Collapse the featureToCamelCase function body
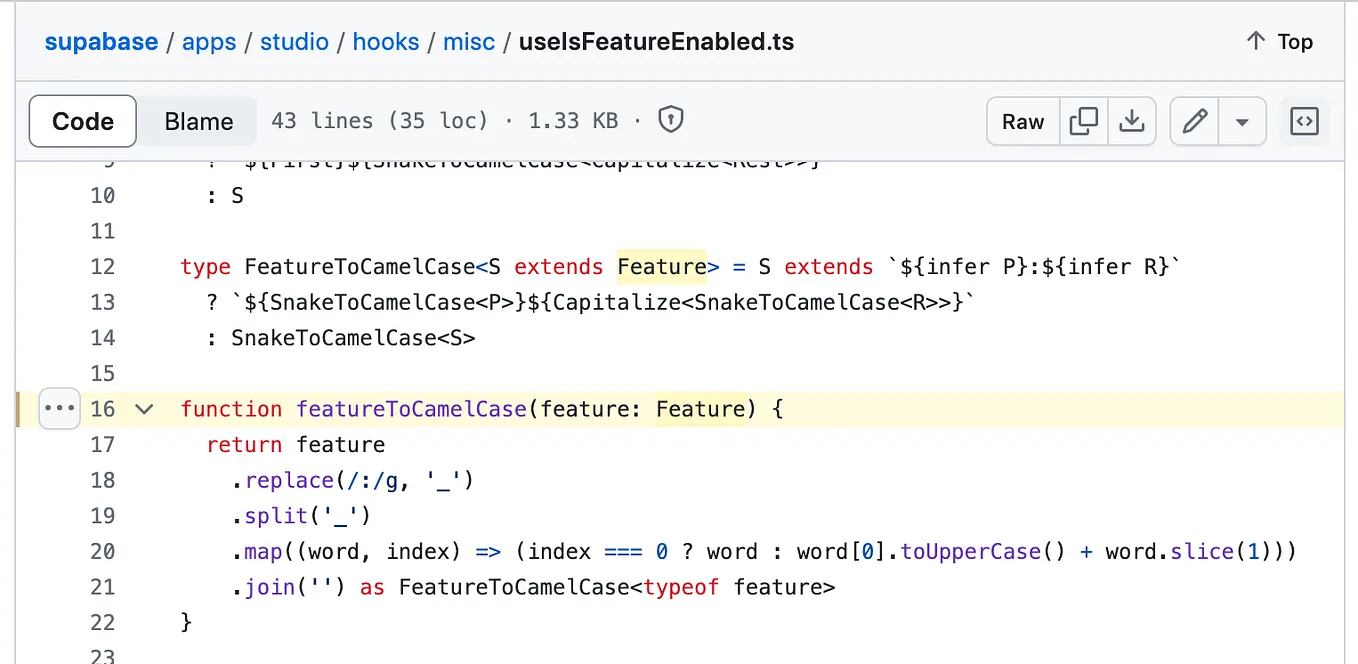1358x664 pixels. [x=143, y=408]
